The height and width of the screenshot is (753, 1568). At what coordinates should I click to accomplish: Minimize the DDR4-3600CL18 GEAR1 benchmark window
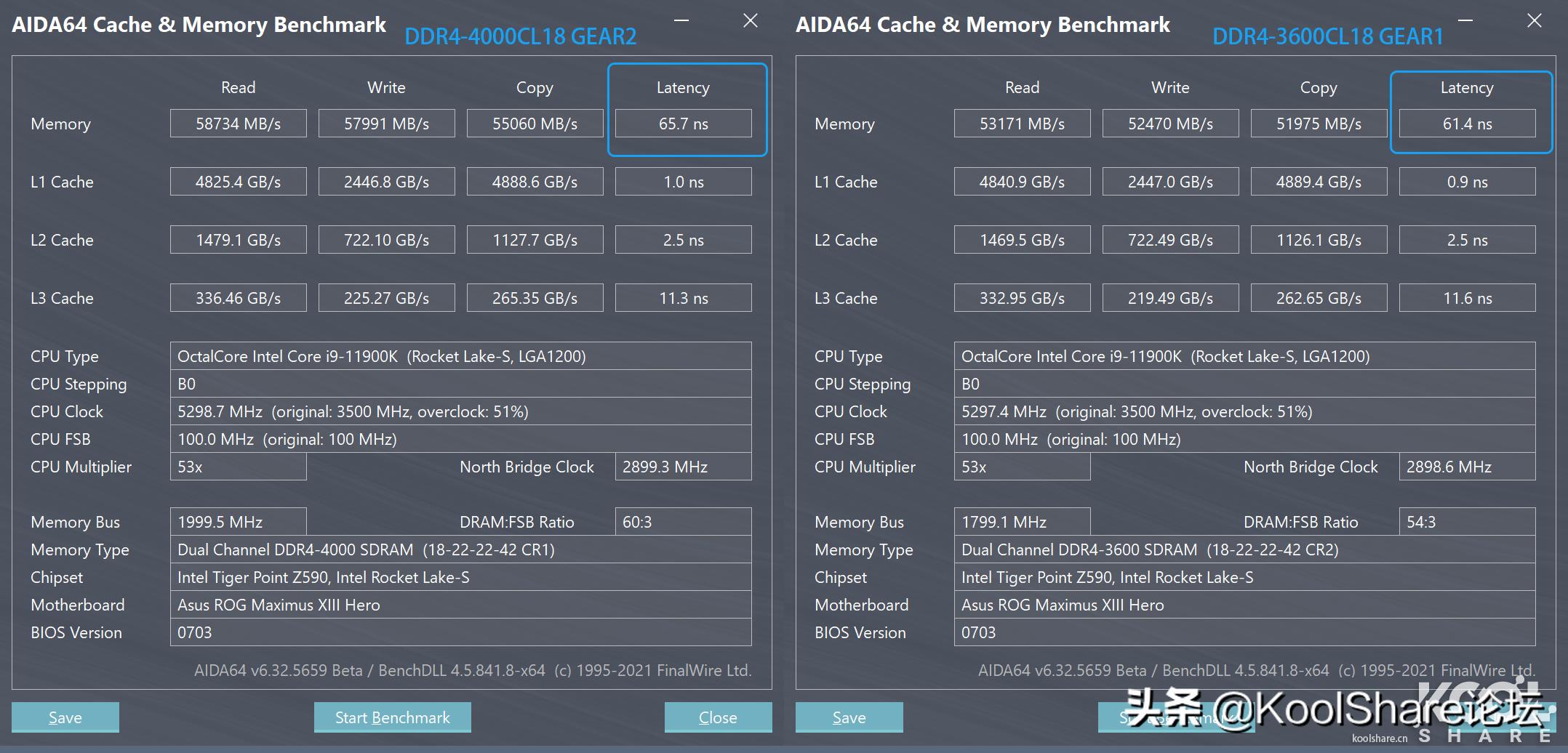click(1465, 20)
